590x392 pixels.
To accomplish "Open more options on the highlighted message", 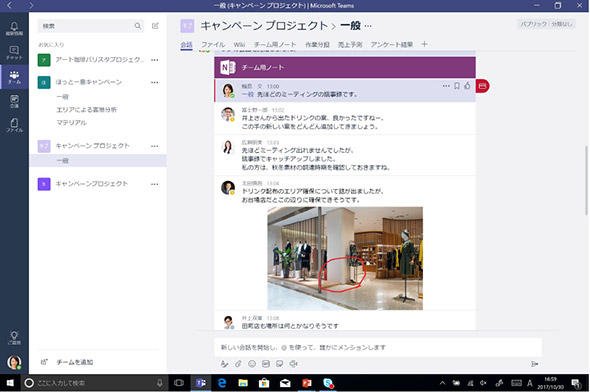I will (446, 86).
